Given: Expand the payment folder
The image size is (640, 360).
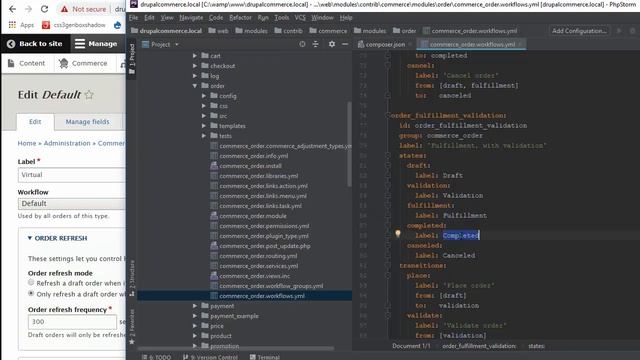Looking at the screenshot, I should point(195,306).
